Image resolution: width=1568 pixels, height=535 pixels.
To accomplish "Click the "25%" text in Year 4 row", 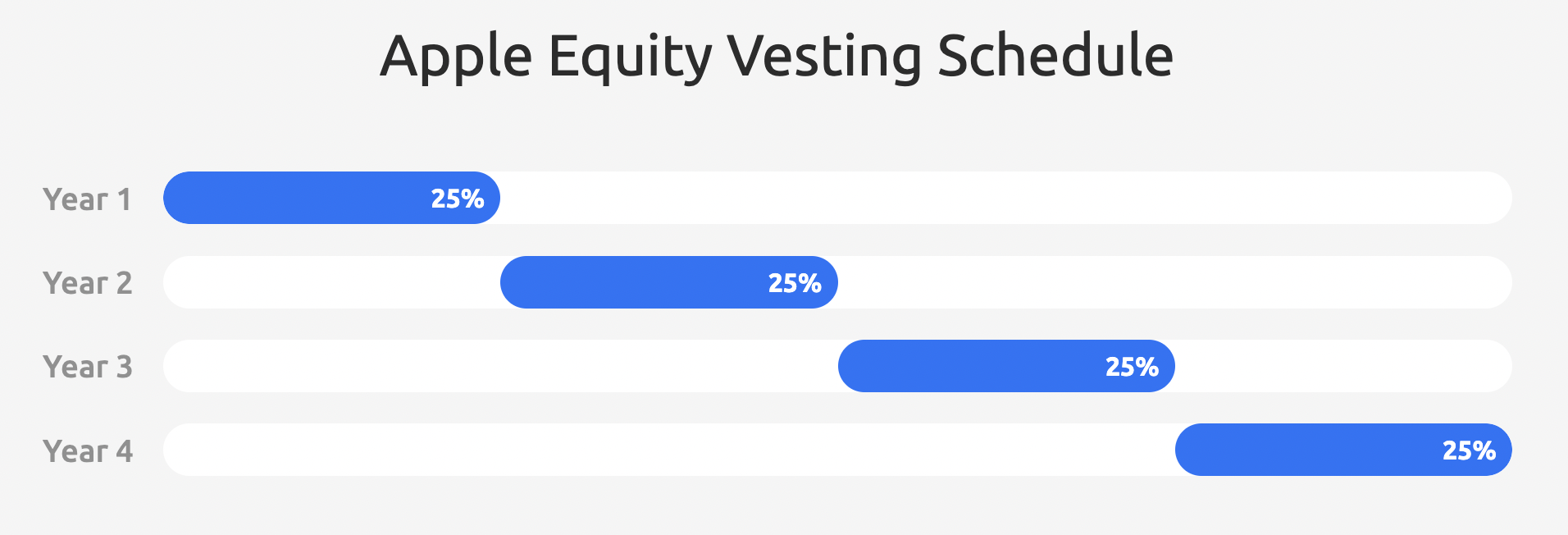I will [1469, 450].
